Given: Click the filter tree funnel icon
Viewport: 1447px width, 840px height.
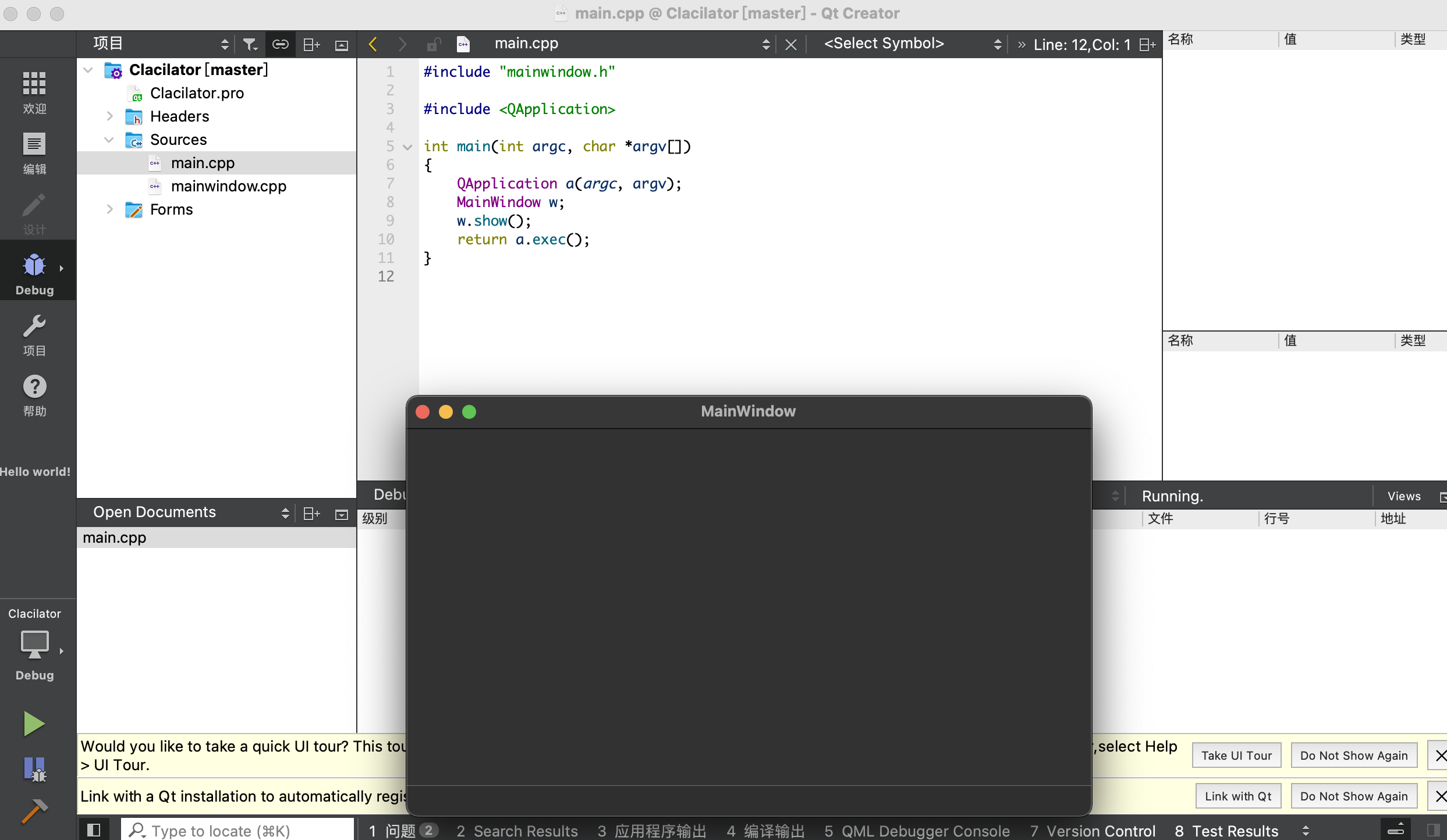Looking at the screenshot, I should pyautogui.click(x=250, y=44).
